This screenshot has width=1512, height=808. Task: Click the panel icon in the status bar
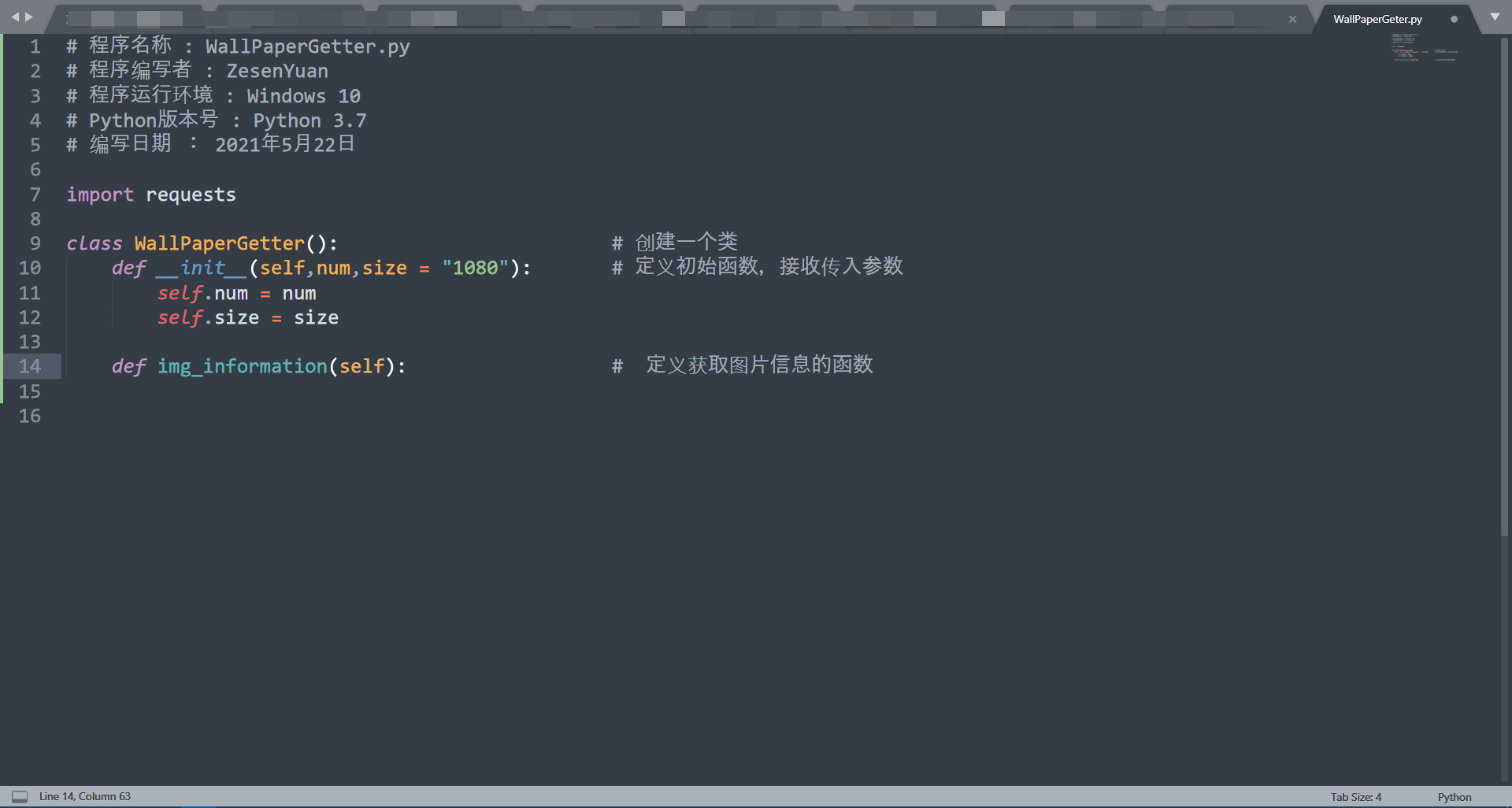(x=20, y=796)
